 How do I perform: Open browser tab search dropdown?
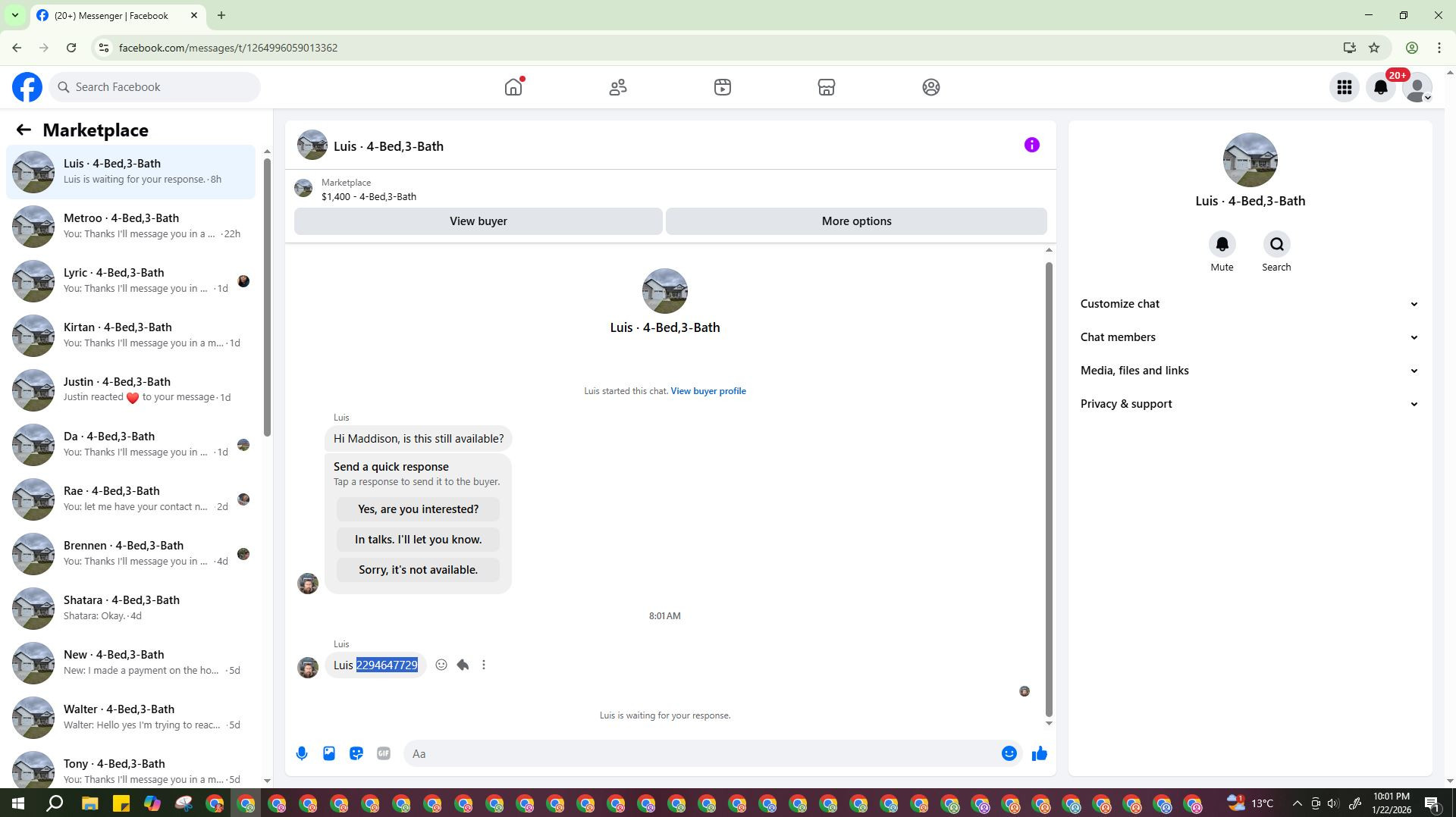tap(14, 15)
